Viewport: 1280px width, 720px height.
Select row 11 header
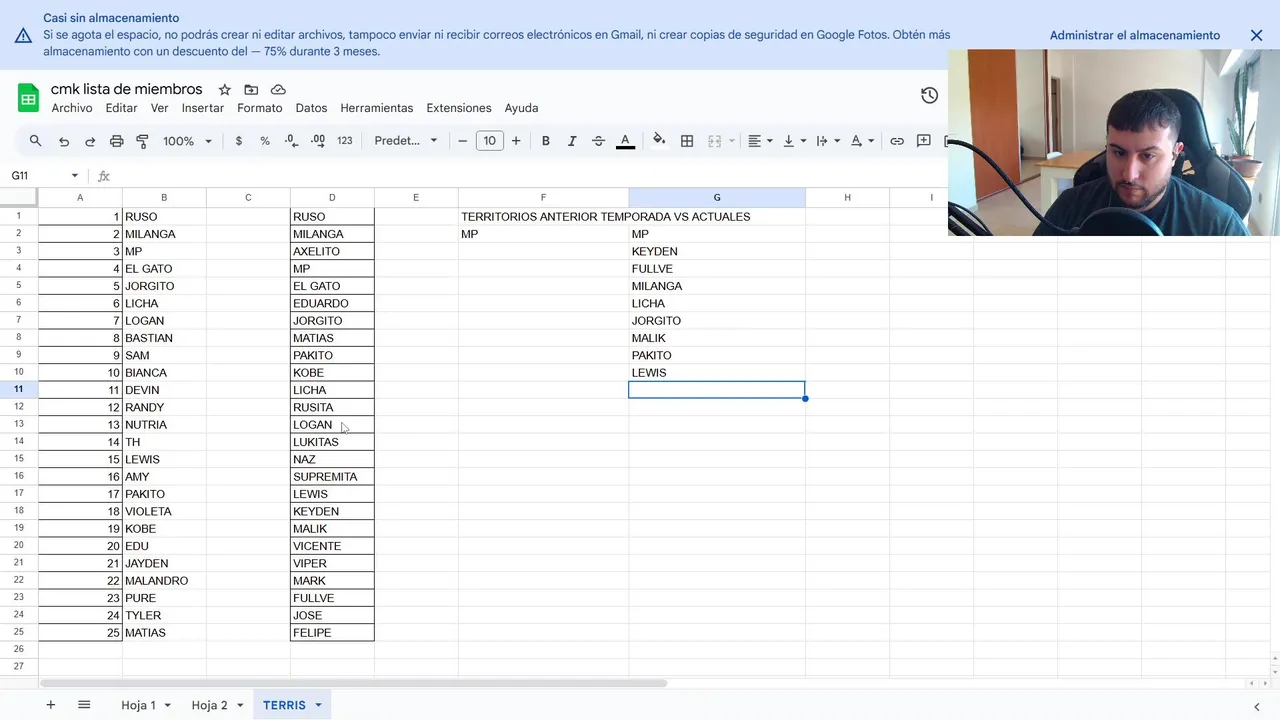click(x=19, y=389)
